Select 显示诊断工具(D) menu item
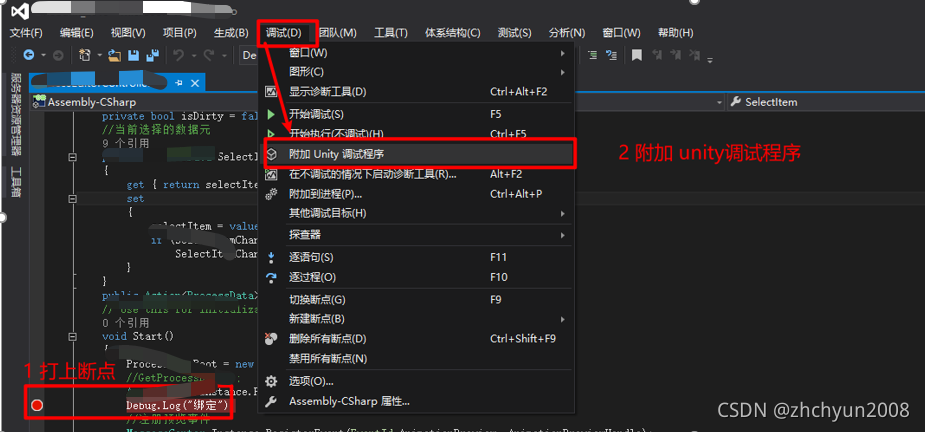 (x=418, y=91)
